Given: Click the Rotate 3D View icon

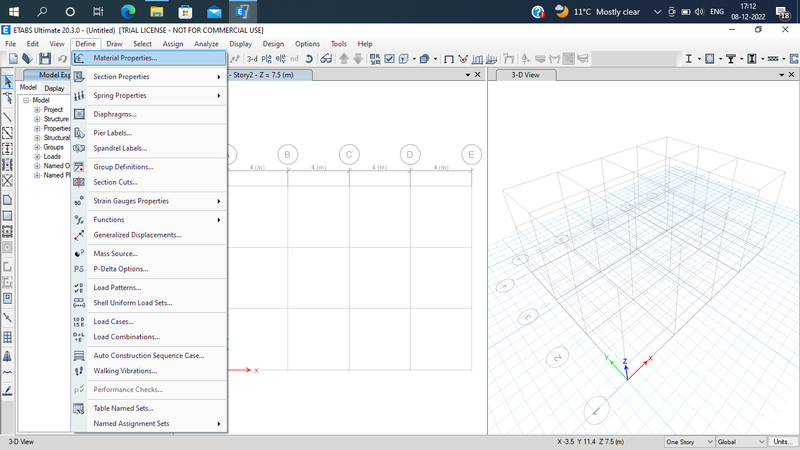Looking at the screenshot, I should click(x=309, y=59).
